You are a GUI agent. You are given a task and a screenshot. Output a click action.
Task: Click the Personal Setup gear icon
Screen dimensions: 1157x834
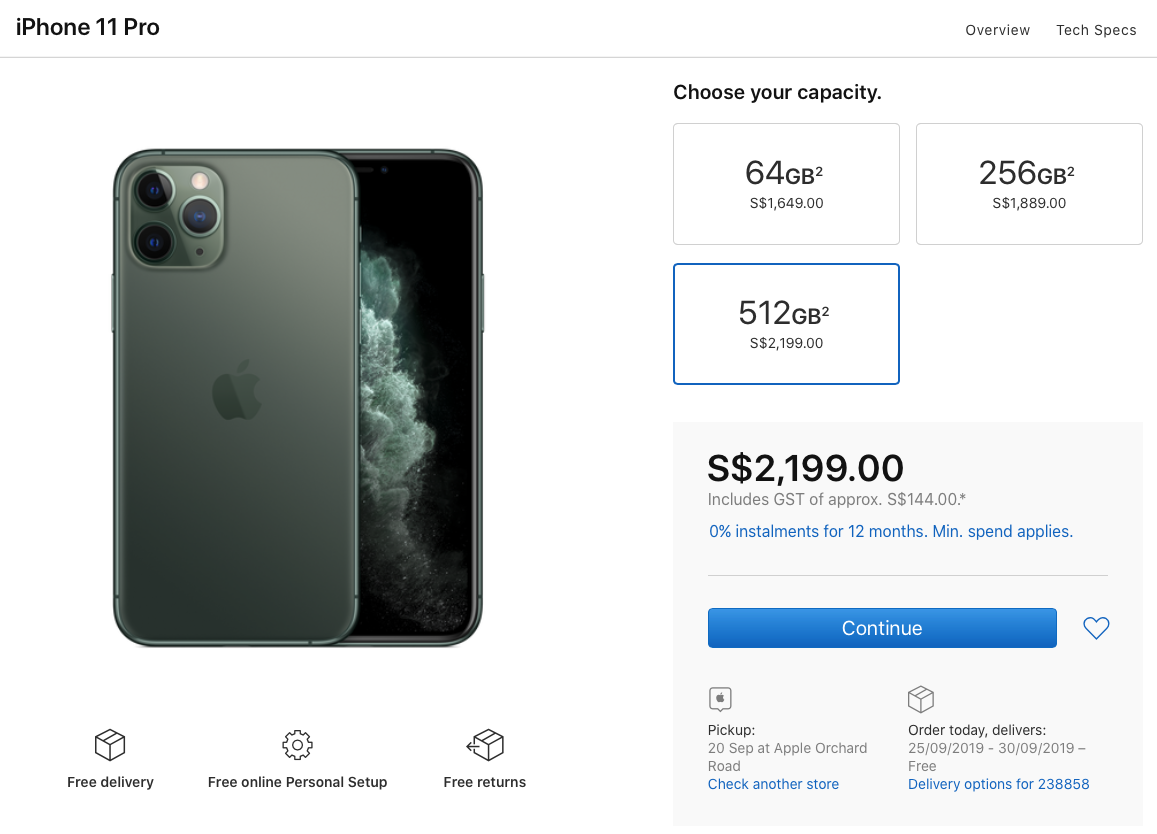point(297,745)
